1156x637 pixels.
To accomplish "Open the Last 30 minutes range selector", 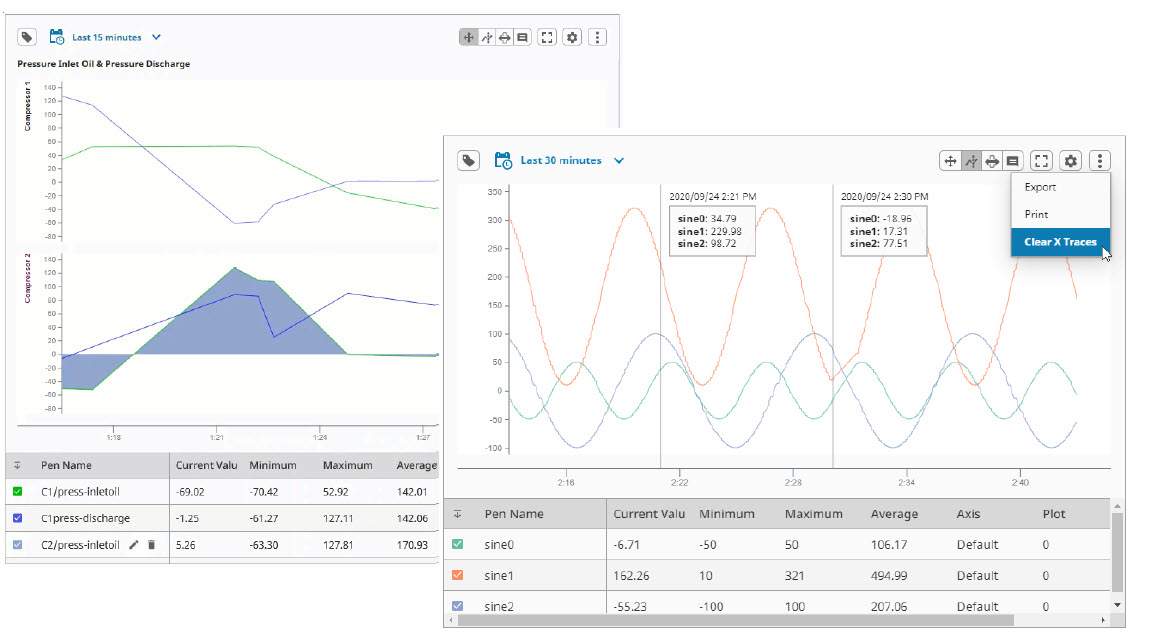I will click(619, 160).
